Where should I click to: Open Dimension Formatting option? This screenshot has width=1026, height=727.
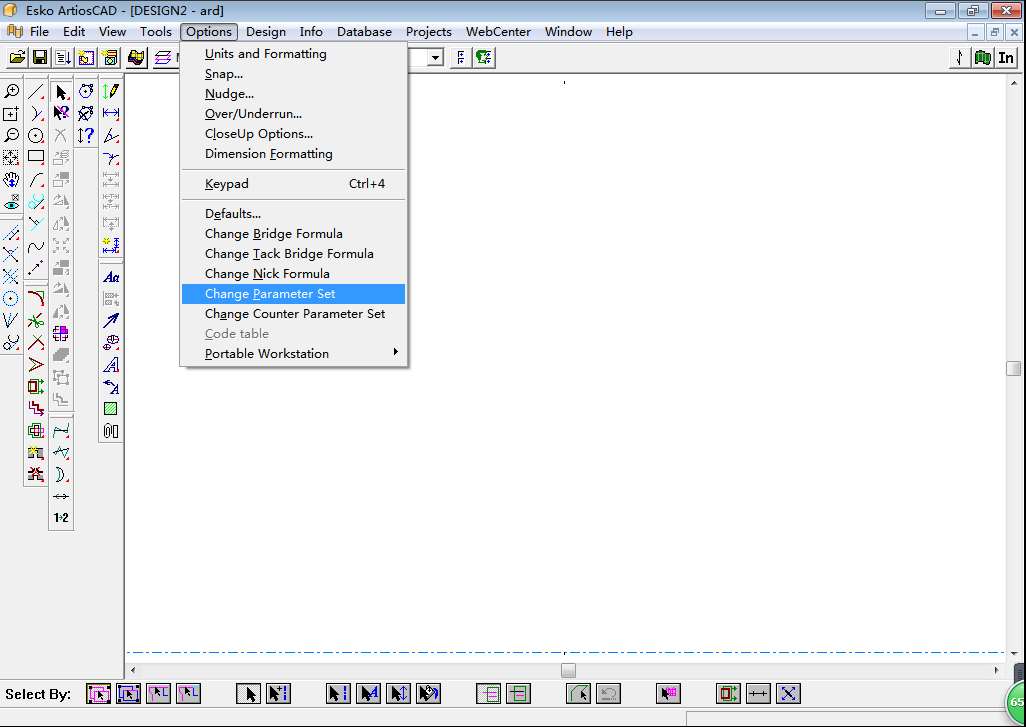click(x=293, y=154)
